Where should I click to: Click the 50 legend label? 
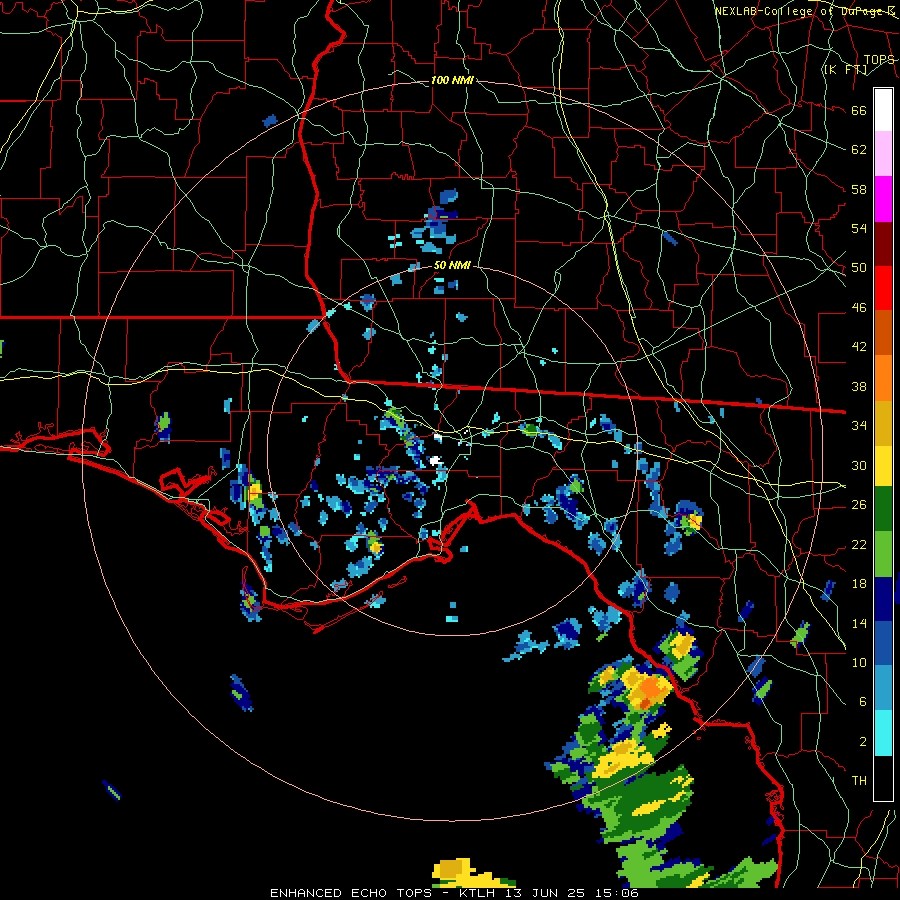pos(859,268)
